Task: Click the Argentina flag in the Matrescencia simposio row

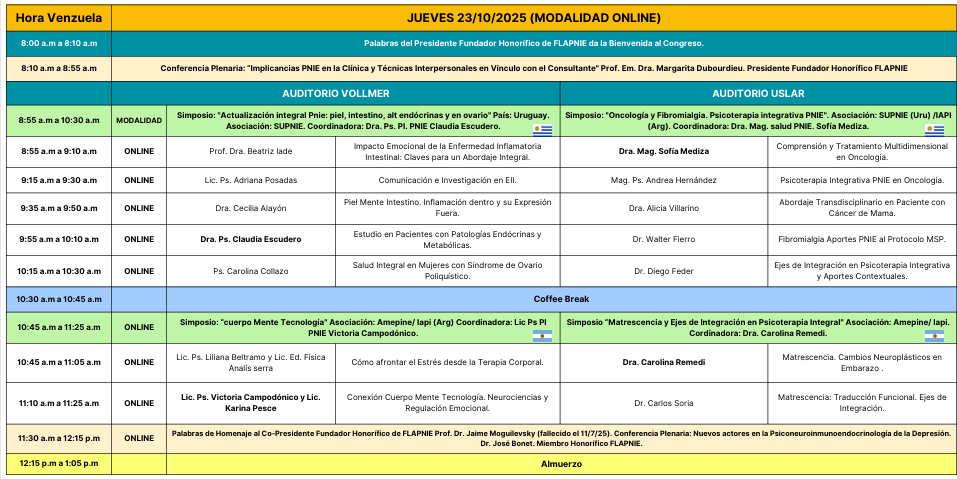Action: (x=934, y=336)
